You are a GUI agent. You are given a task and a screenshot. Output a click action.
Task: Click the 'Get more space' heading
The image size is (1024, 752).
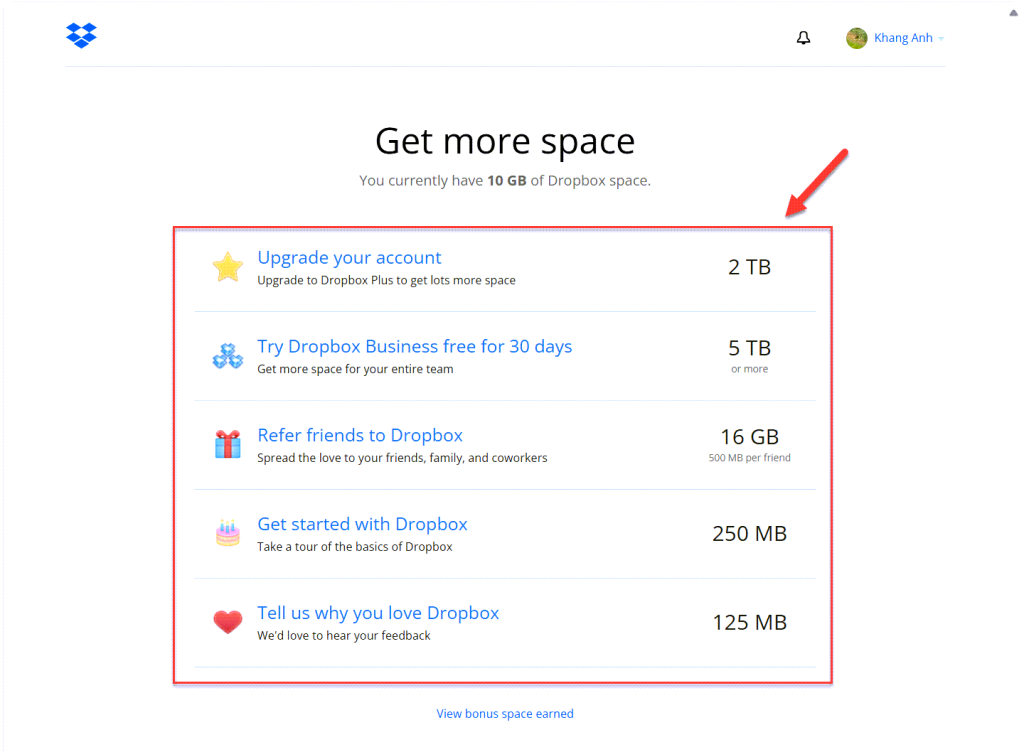click(x=505, y=141)
